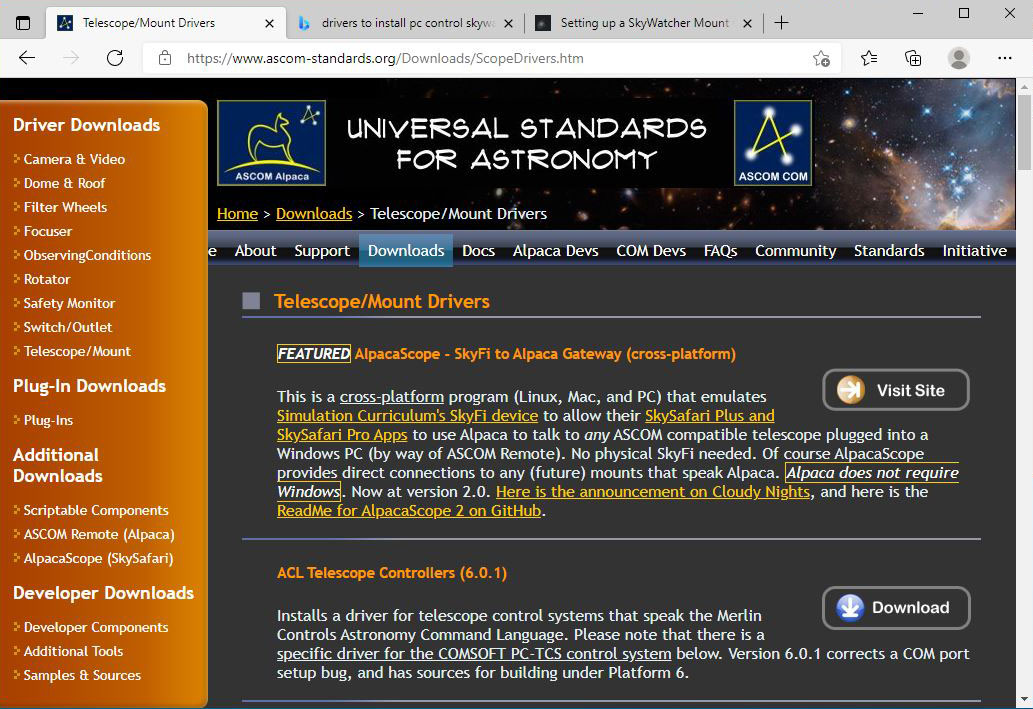
Task: Open a new browser tab
Action: (x=782, y=23)
